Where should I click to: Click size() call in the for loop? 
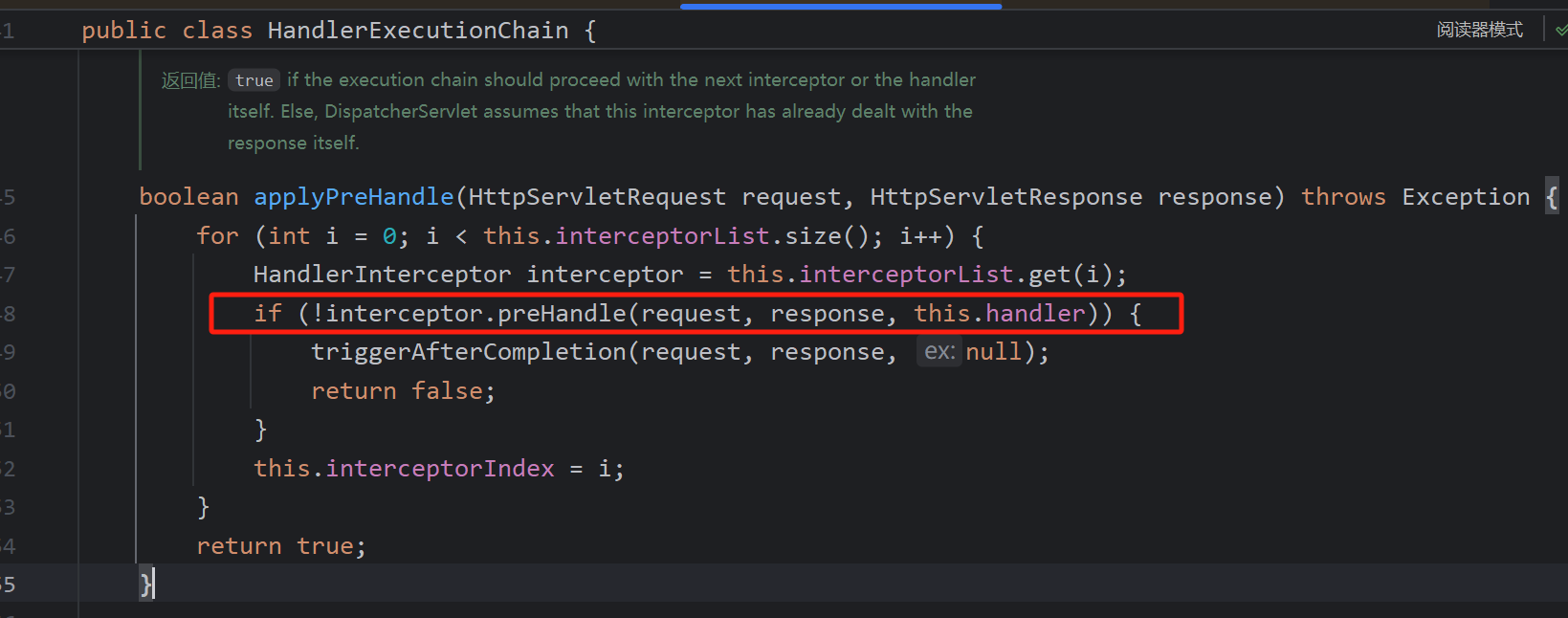point(828,236)
